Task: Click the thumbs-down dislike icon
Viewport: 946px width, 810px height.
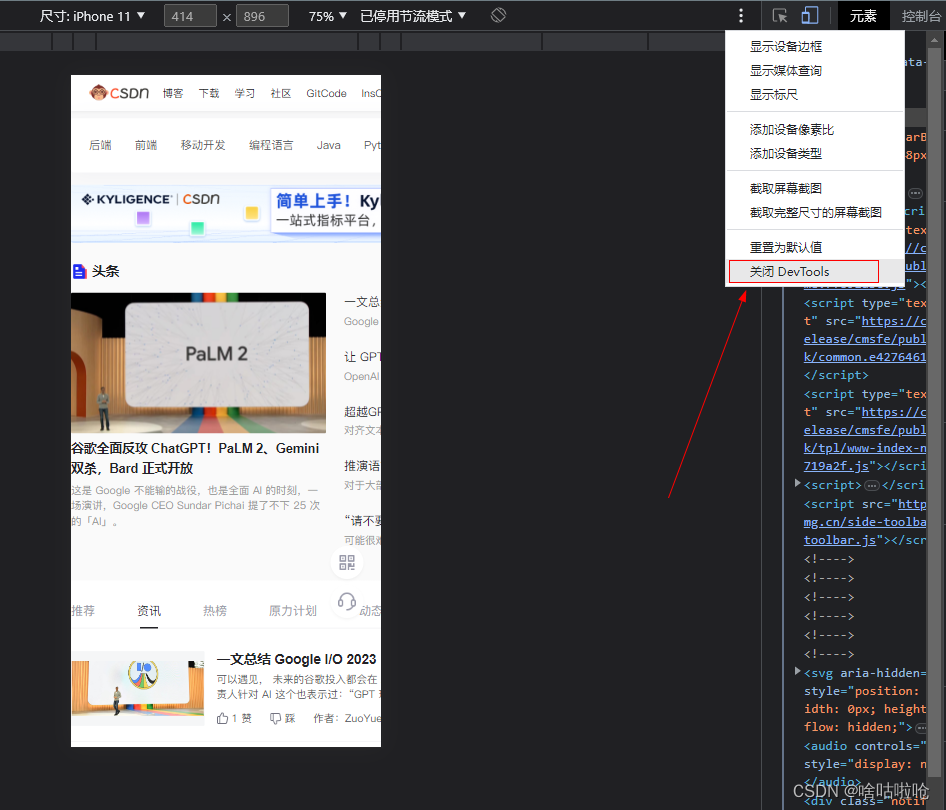Action: coord(275,718)
